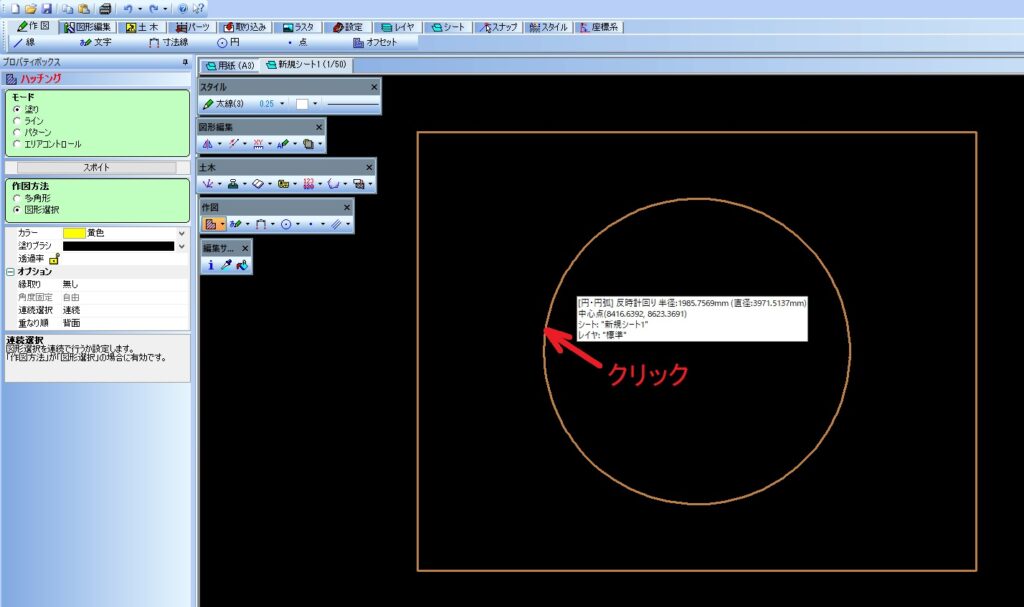Click the スポイト button

[x=96, y=167]
